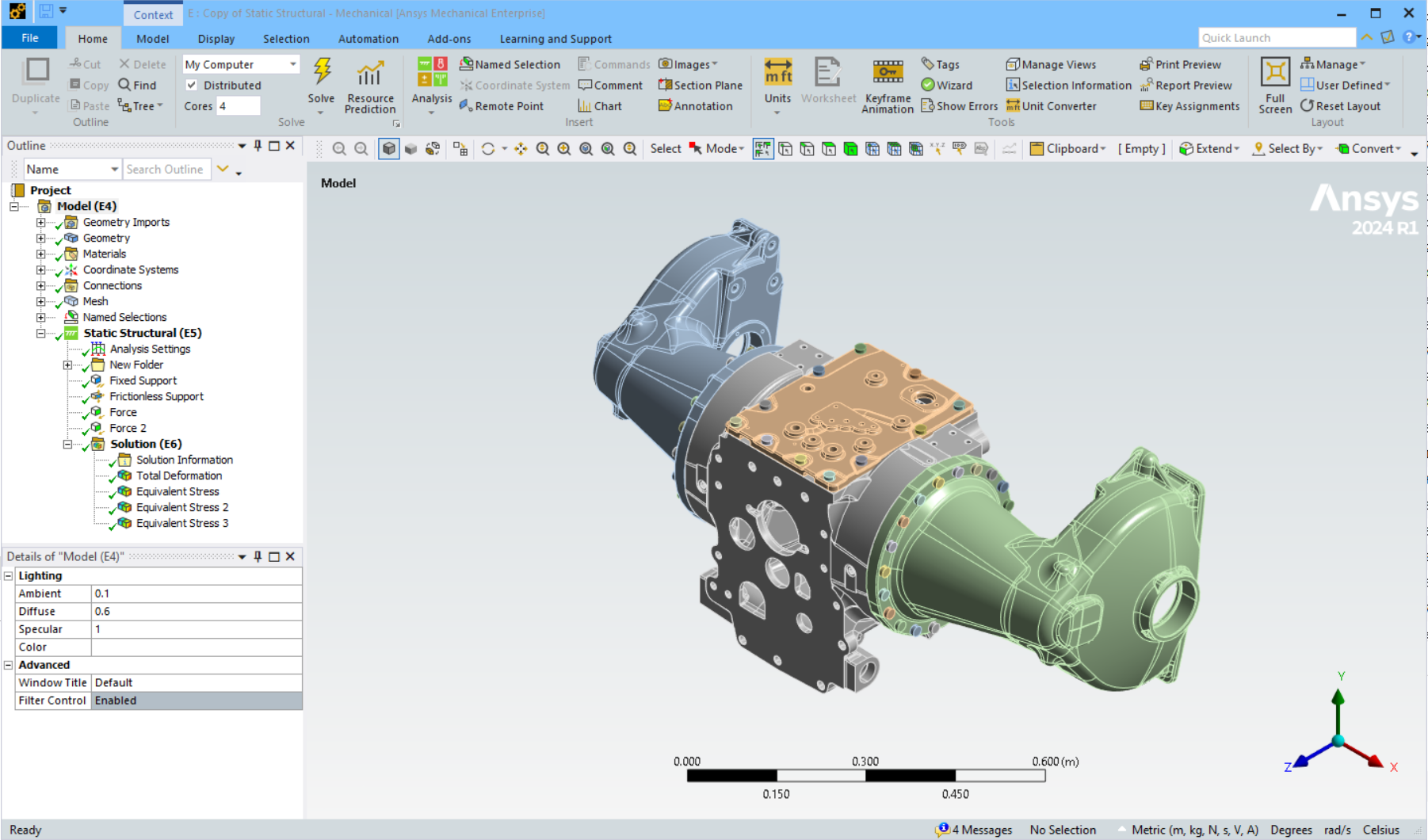Open the Mechanical Wizard
Screen dimensions: 1428x840
950,85
